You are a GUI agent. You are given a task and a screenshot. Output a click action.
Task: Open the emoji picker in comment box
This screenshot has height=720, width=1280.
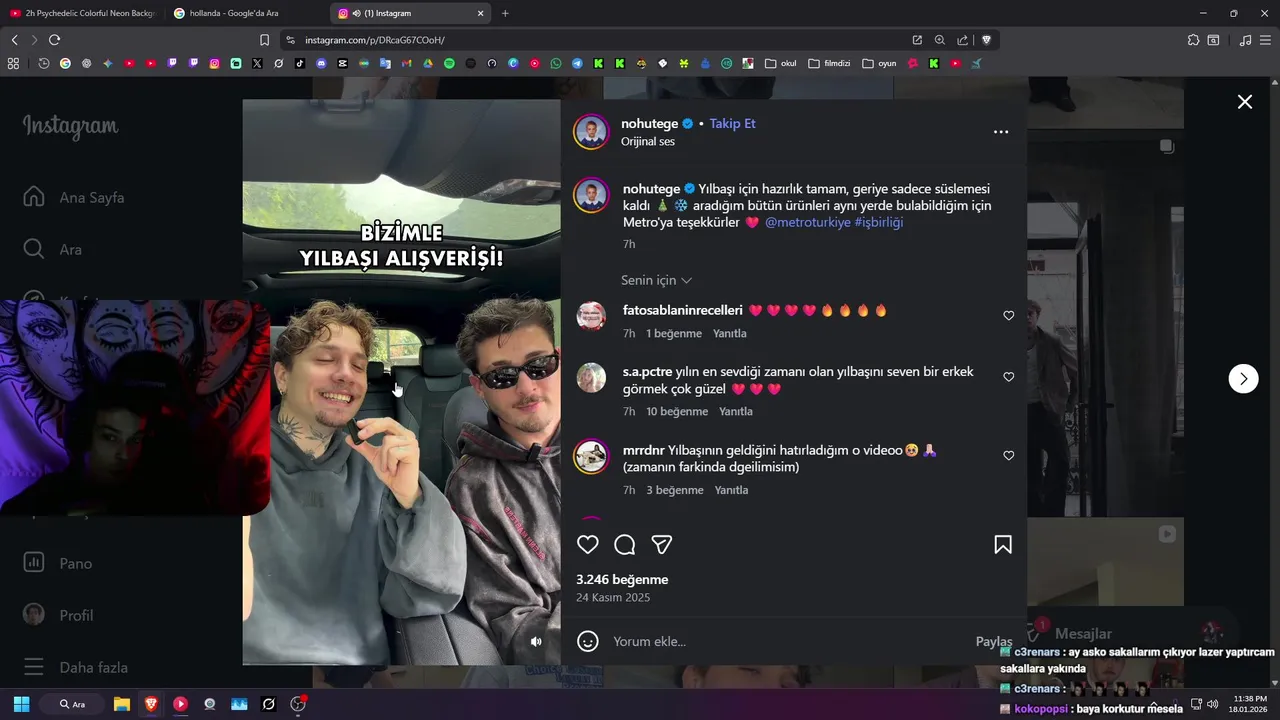588,641
